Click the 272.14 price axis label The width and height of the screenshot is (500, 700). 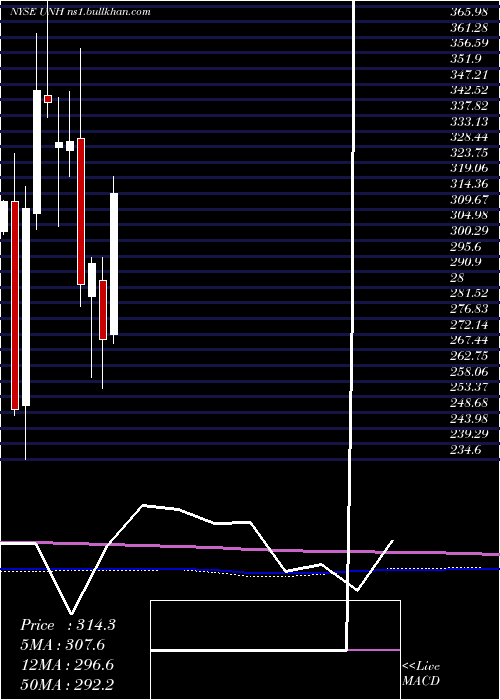[x=469, y=325]
